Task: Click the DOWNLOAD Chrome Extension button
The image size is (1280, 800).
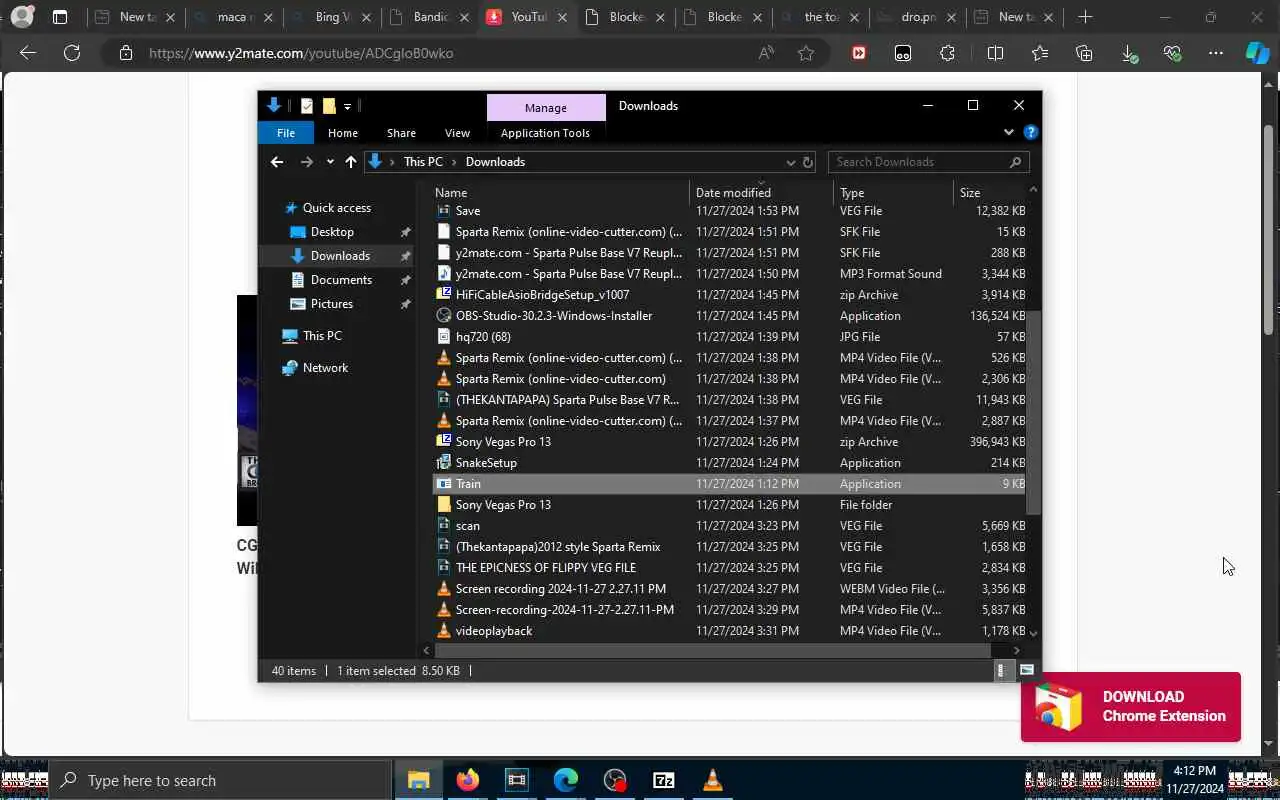Action: point(1131,707)
